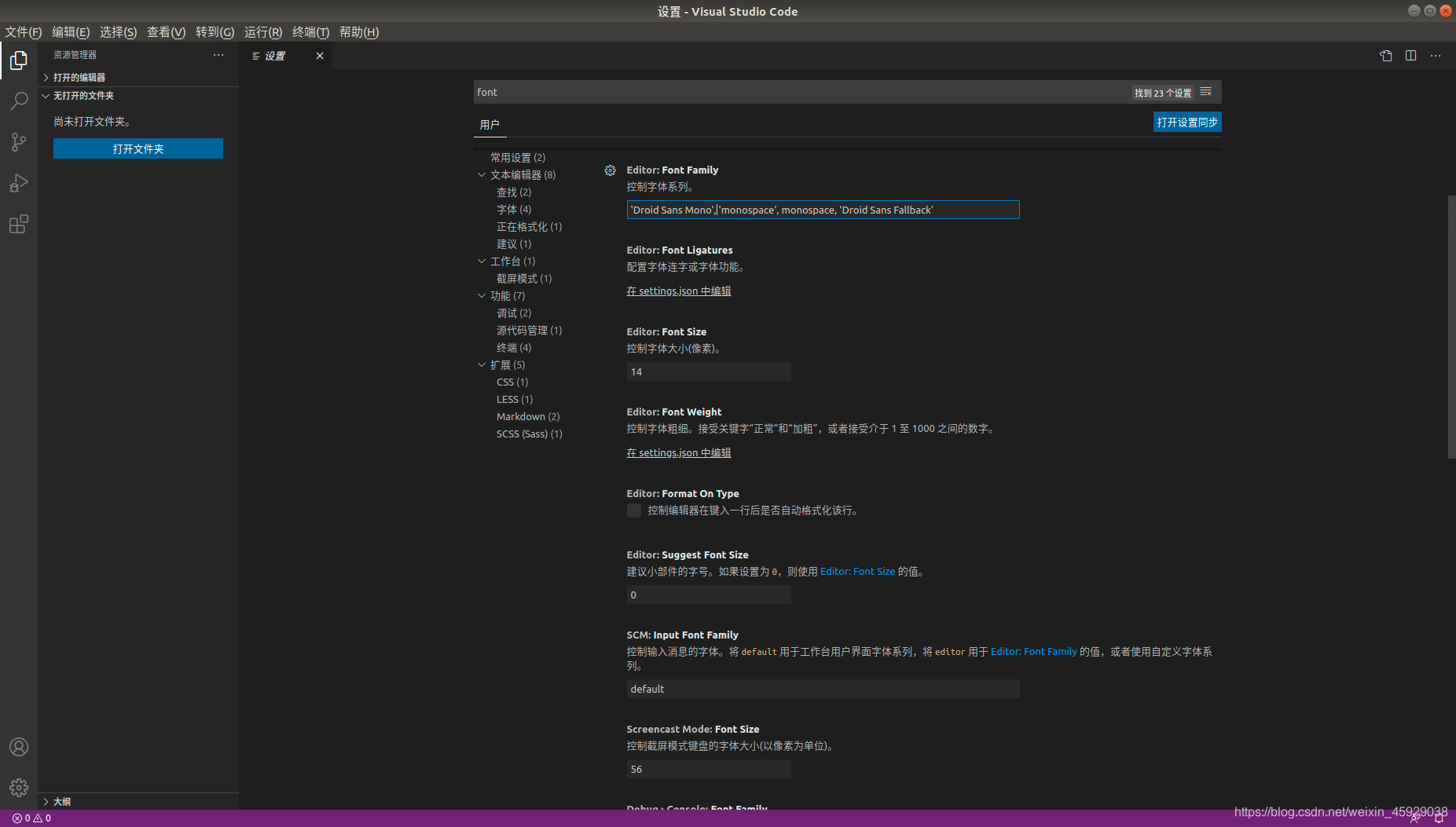The width and height of the screenshot is (1456, 827).
Task: Click errors and warnings status bar indicator
Action: pos(32,818)
